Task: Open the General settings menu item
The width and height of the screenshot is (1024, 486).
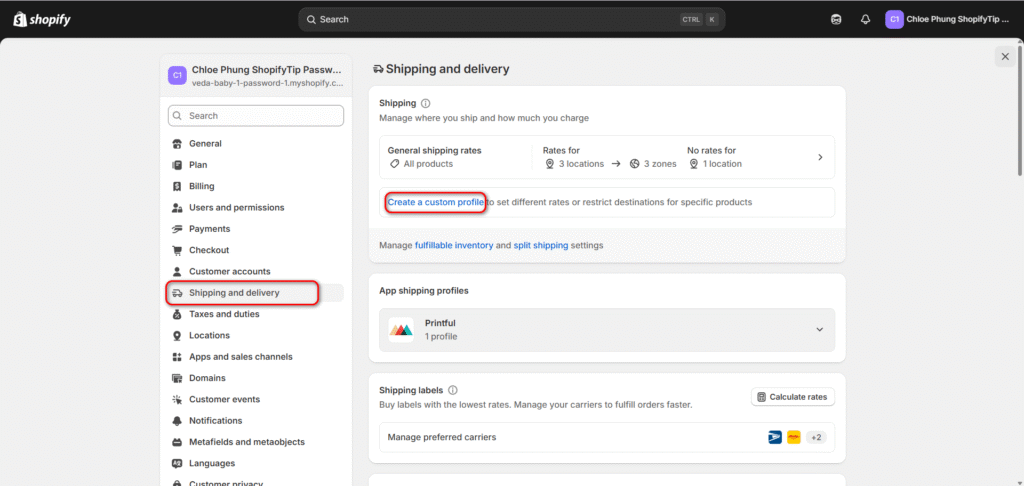Action: tap(256, 144)
